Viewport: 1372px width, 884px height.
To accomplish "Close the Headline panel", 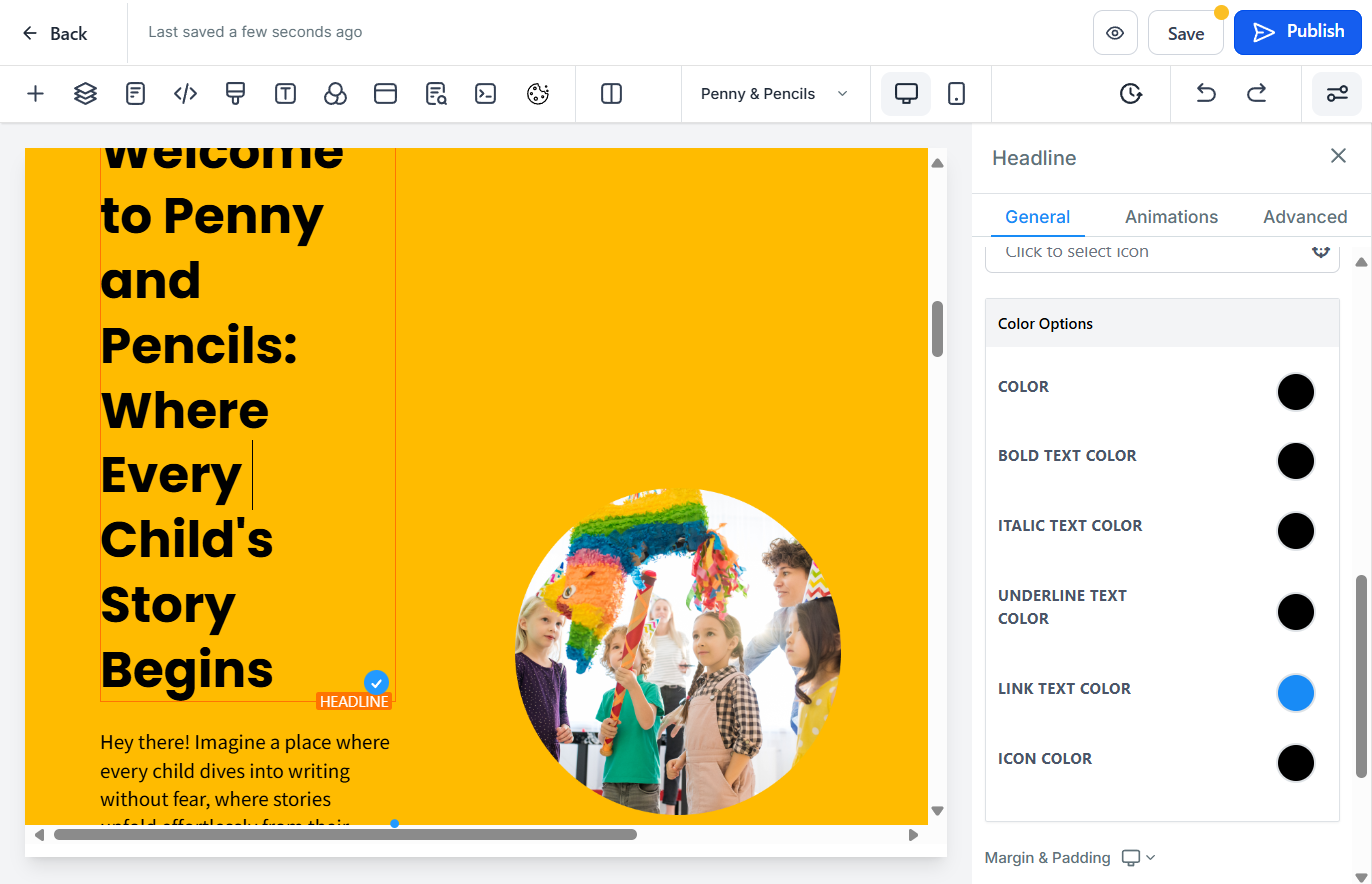I will tap(1338, 156).
